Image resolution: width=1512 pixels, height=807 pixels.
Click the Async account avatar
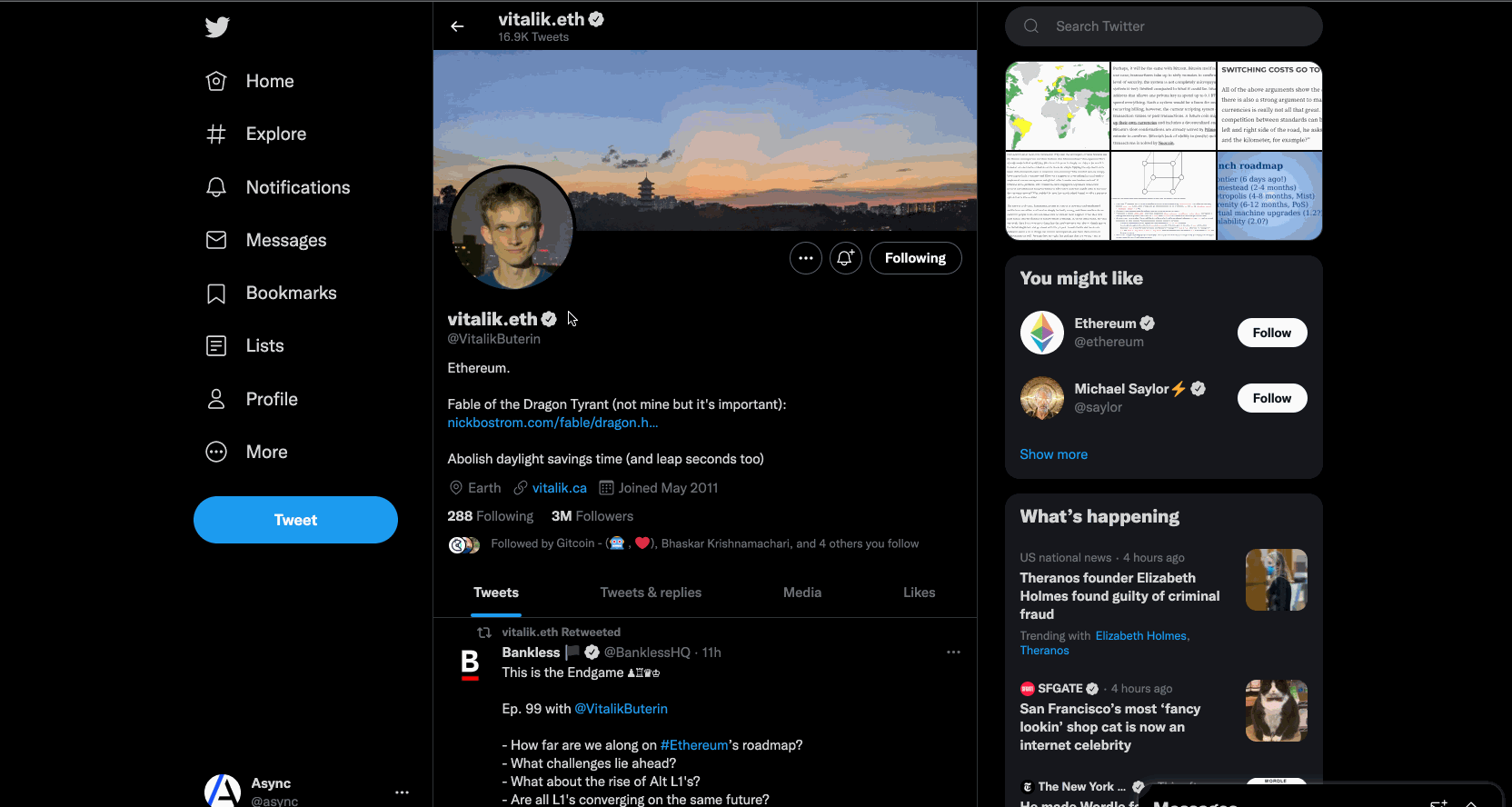click(223, 792)
